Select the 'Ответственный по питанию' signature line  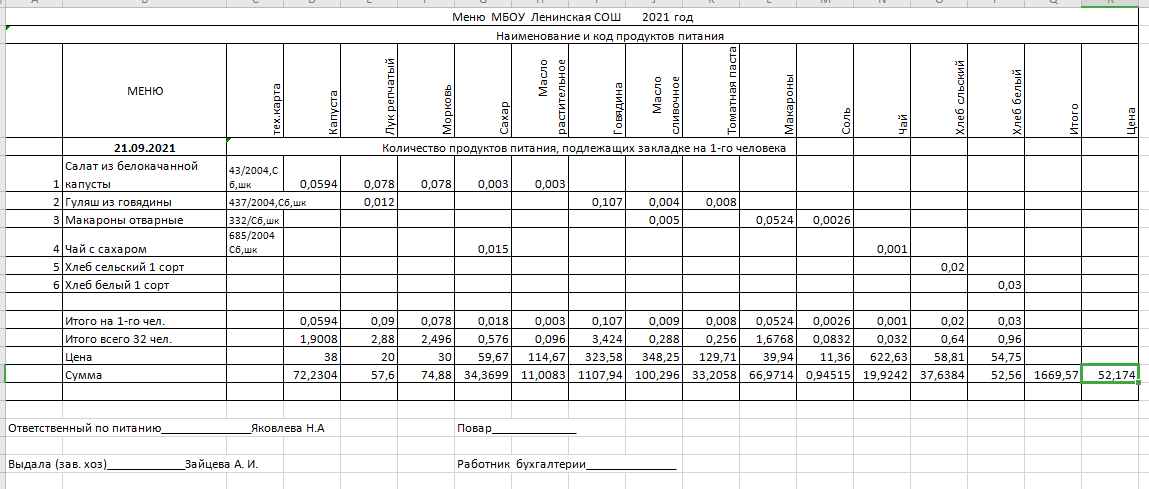(x=166, y=428)
